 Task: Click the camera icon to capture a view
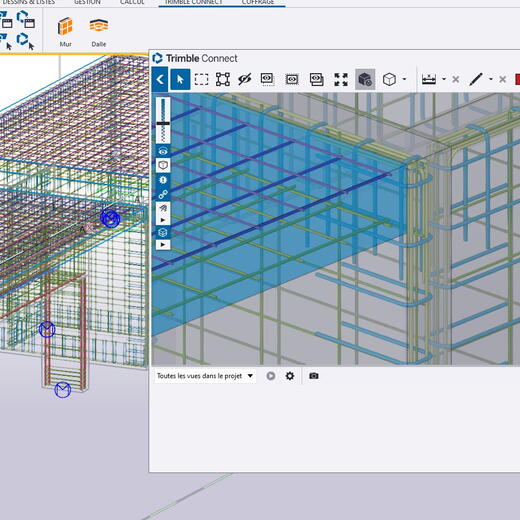click(x=314, y=376)
